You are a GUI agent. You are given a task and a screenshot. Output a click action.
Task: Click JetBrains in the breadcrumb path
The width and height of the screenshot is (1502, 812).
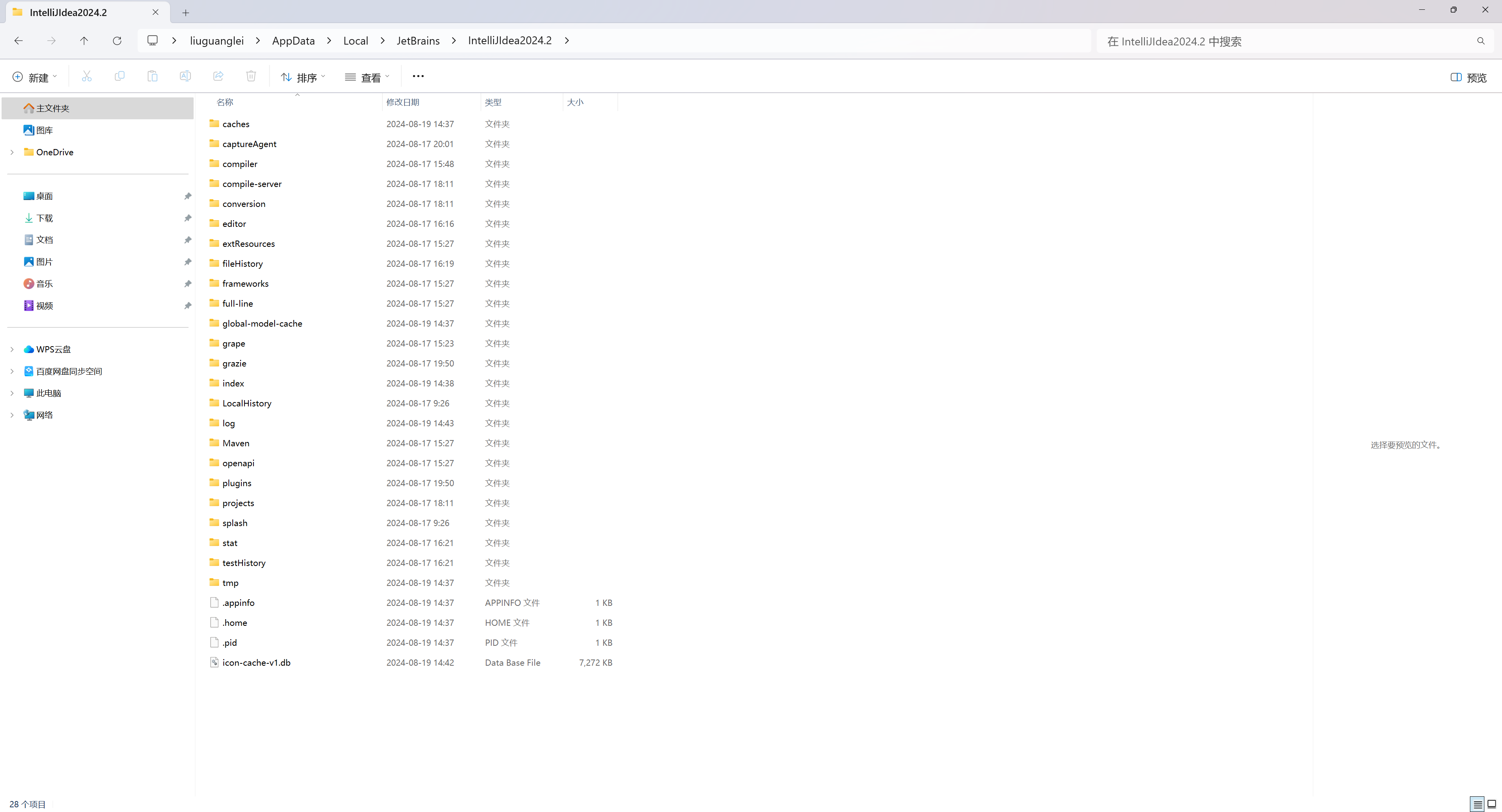[x=418, y=41]
